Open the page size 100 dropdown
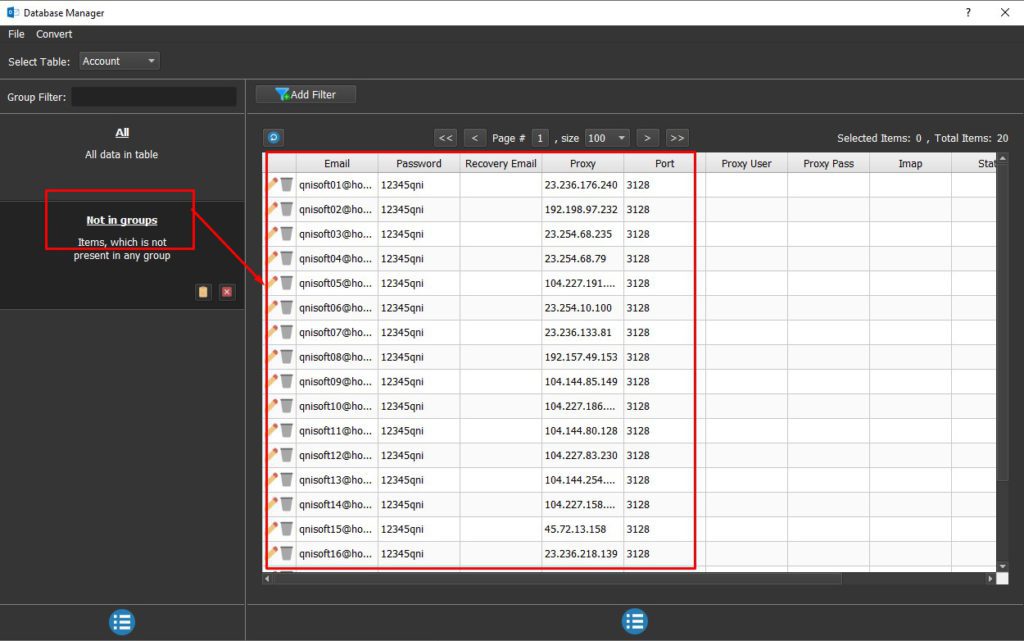This screenshot has height=641, width=1024. click(x=607, y=138)
